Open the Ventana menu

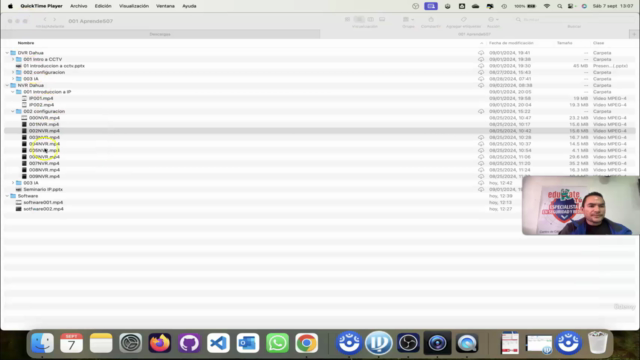(165, 6)
